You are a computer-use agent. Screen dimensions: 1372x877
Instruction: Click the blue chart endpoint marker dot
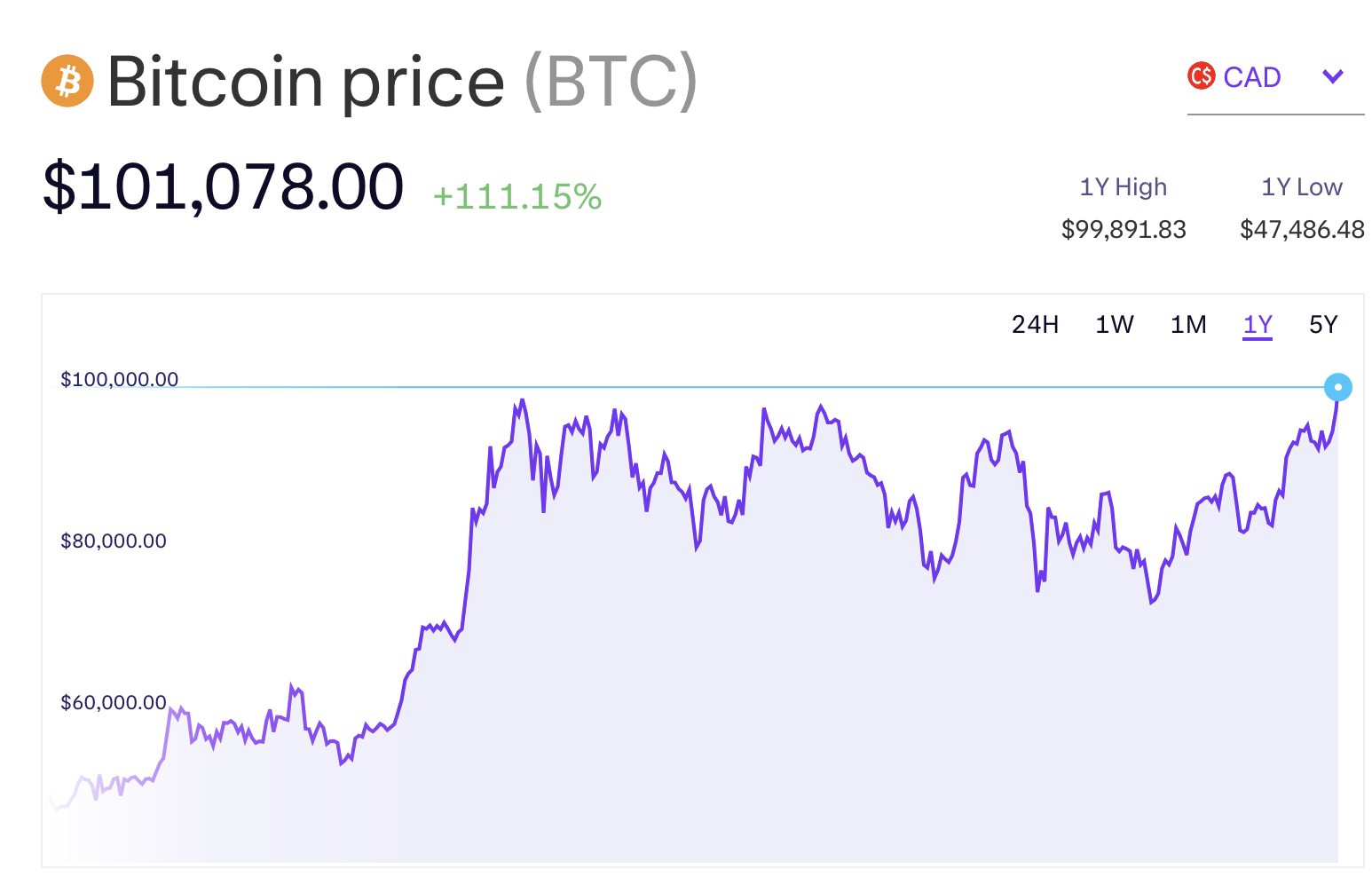pyautogui.click(x=1338, y=387)
